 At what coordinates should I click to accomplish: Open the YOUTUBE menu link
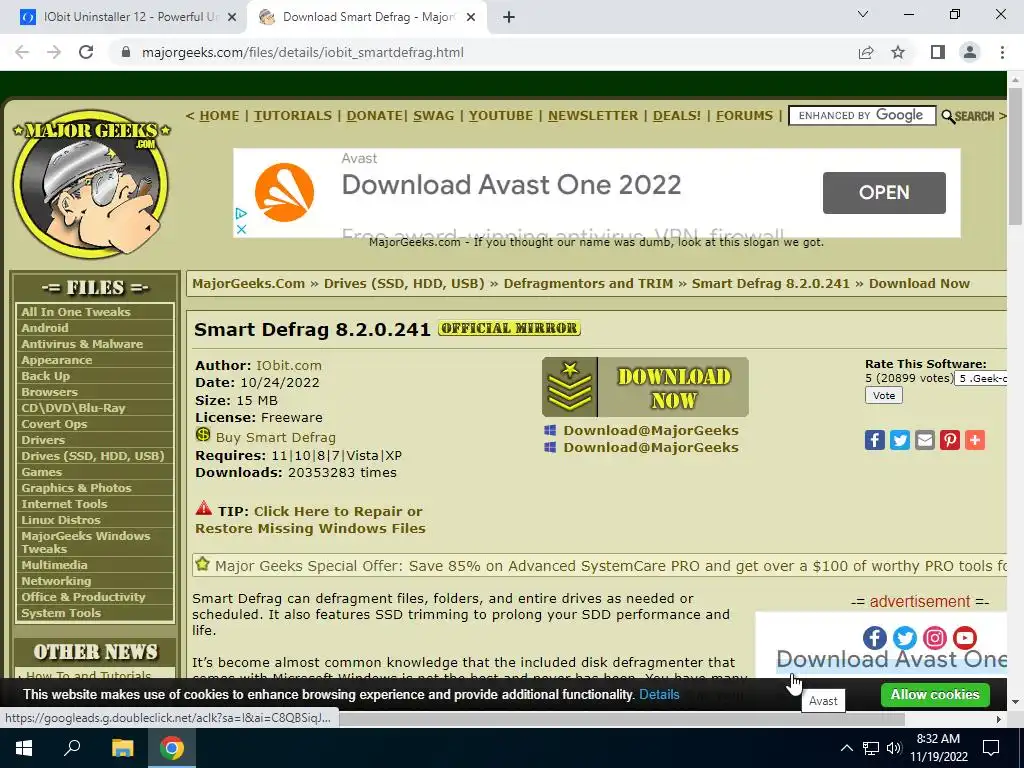[500, 116]
